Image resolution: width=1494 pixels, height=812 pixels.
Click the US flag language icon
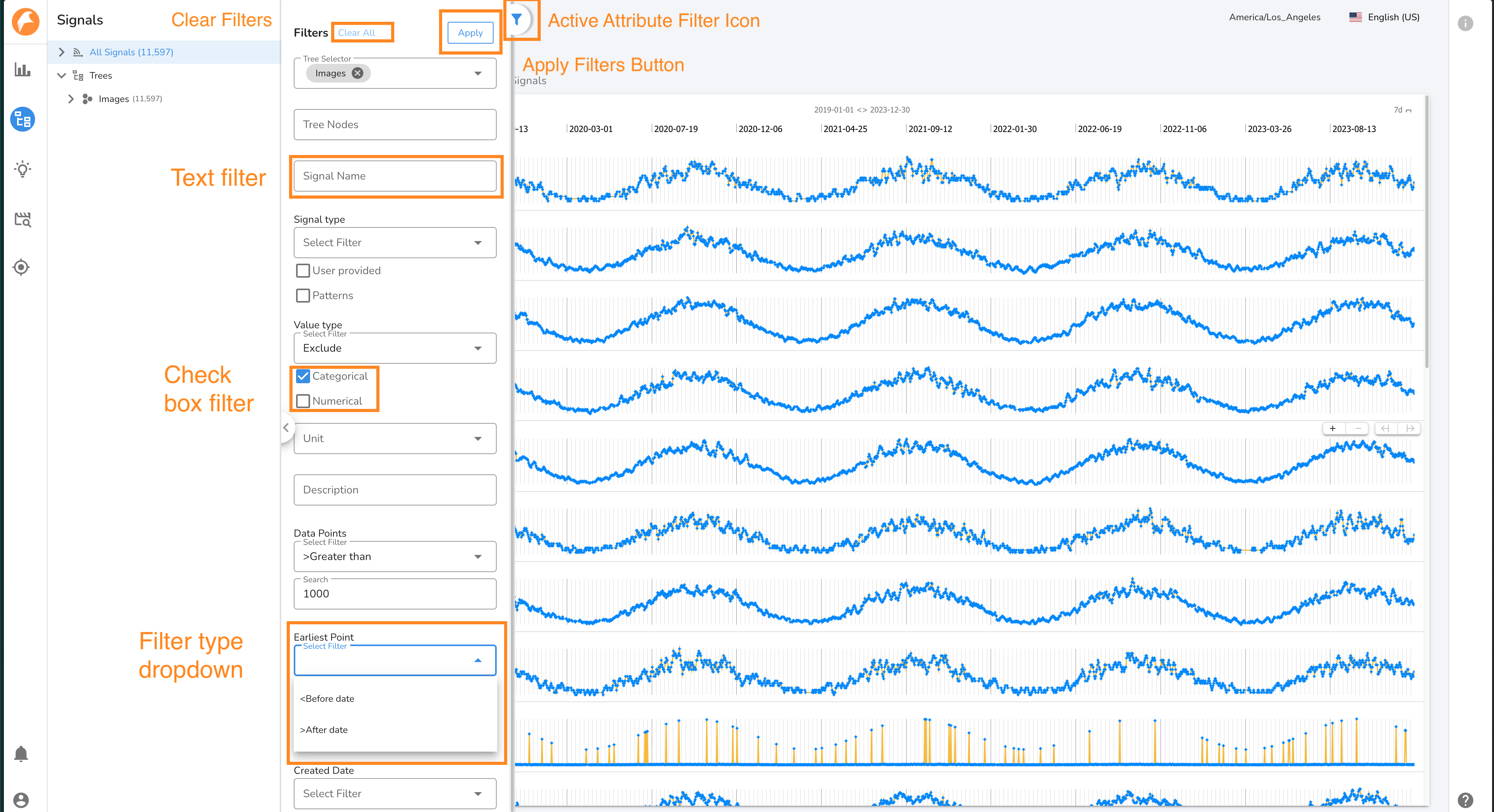[x=1355, y=18]
